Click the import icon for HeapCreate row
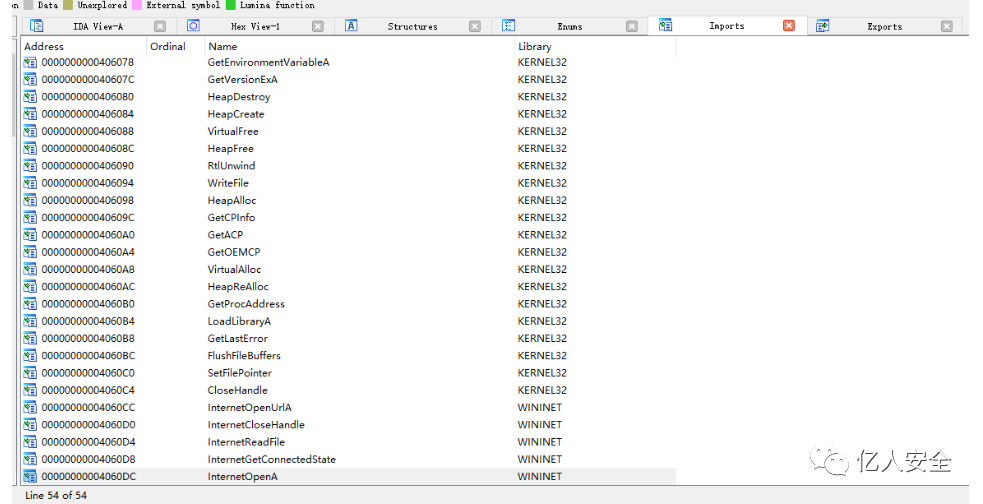Screen dimensions: 983x504 [30, 114]
